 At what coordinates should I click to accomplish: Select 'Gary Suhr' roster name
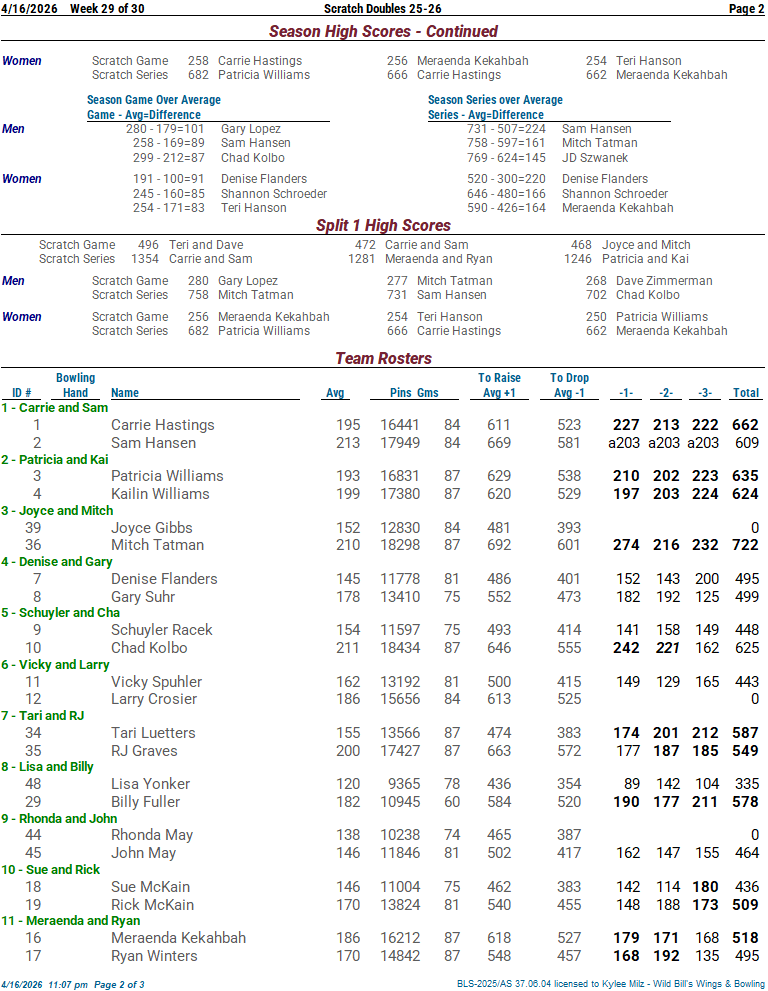coord(143,597)
